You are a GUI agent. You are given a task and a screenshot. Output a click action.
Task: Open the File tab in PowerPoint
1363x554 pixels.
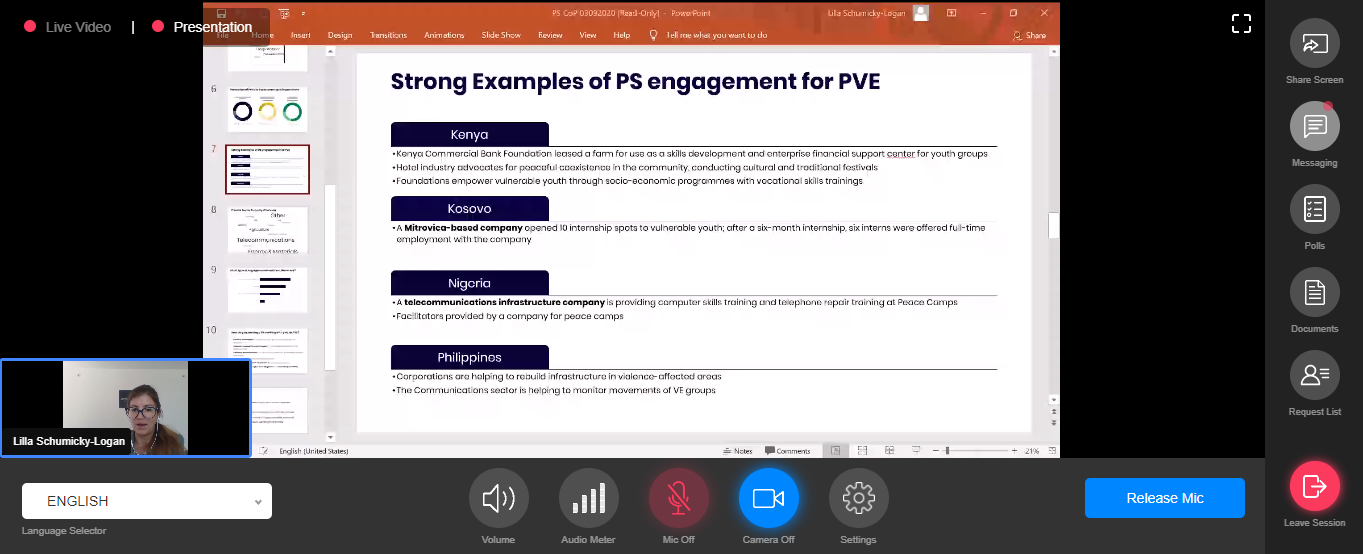223,35
